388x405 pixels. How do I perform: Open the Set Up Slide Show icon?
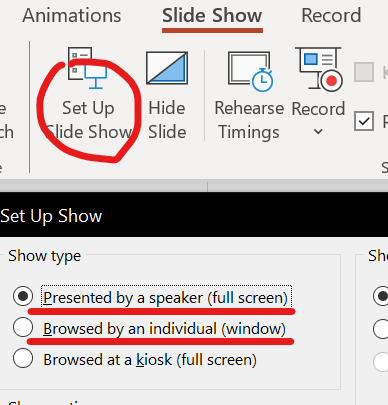coord(87,68)
